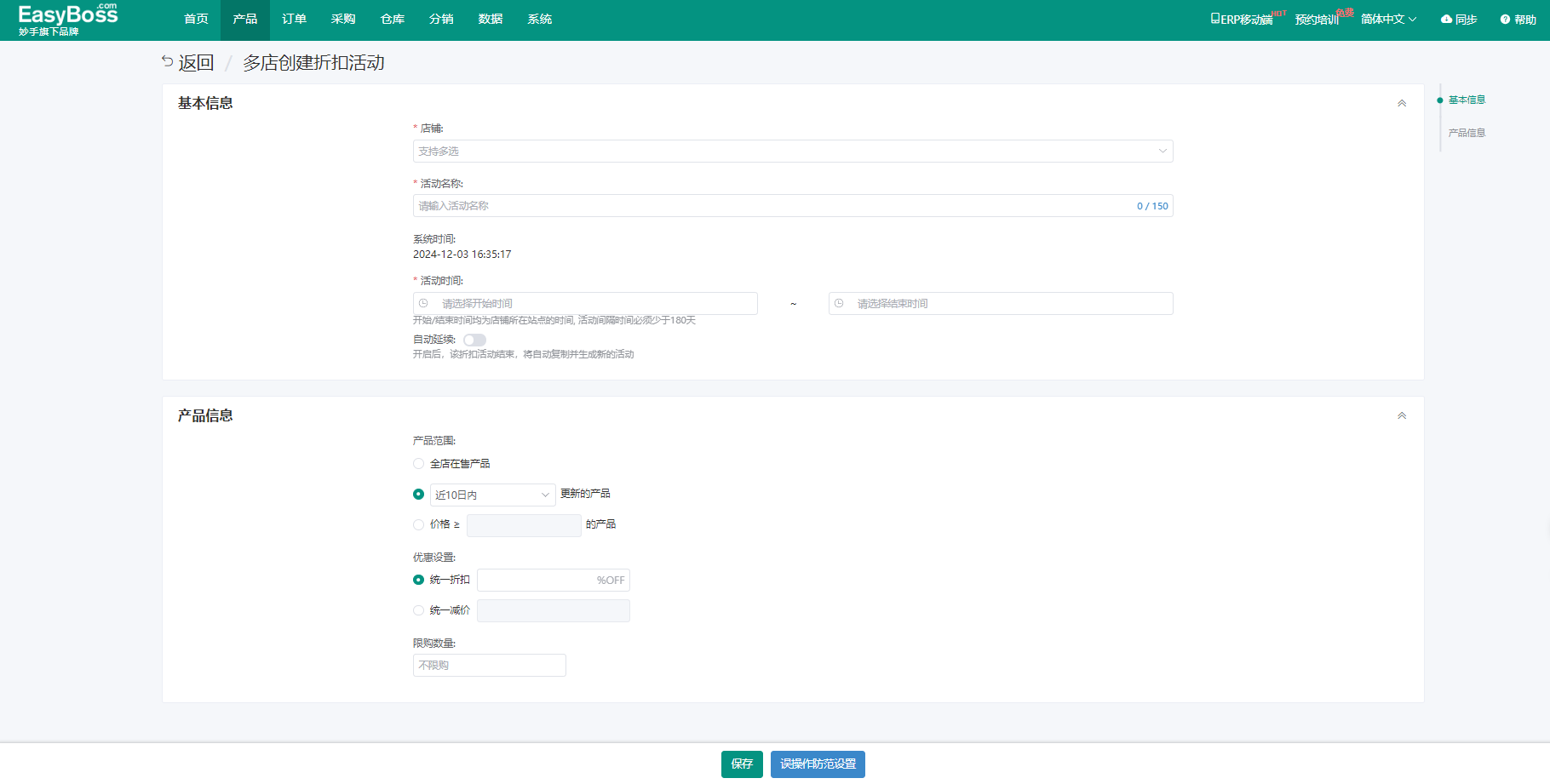1550x784 pixels.
Task: Click the 请选择开始时间 field
Action: pos(585,304)
